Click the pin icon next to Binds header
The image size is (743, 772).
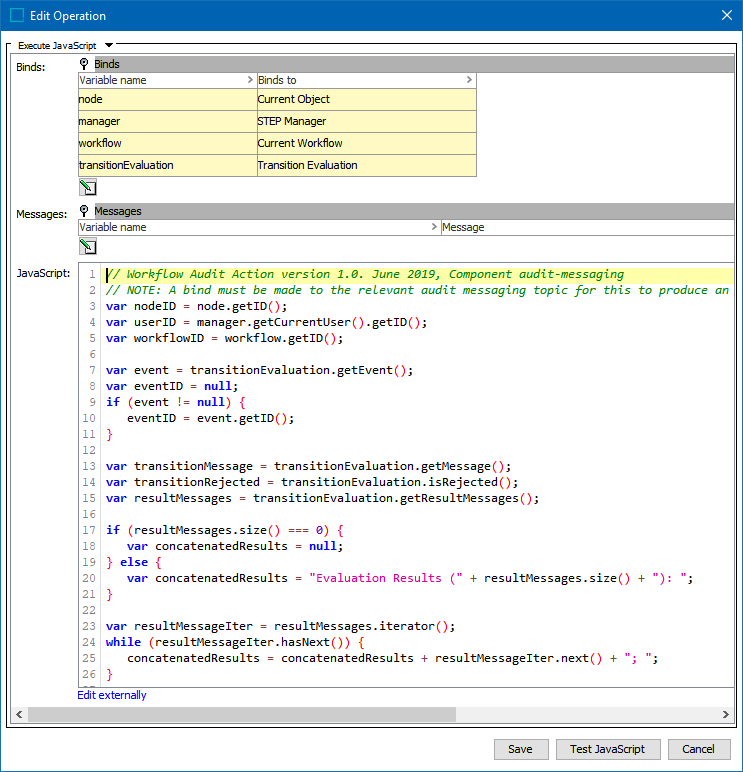[85, 64]
